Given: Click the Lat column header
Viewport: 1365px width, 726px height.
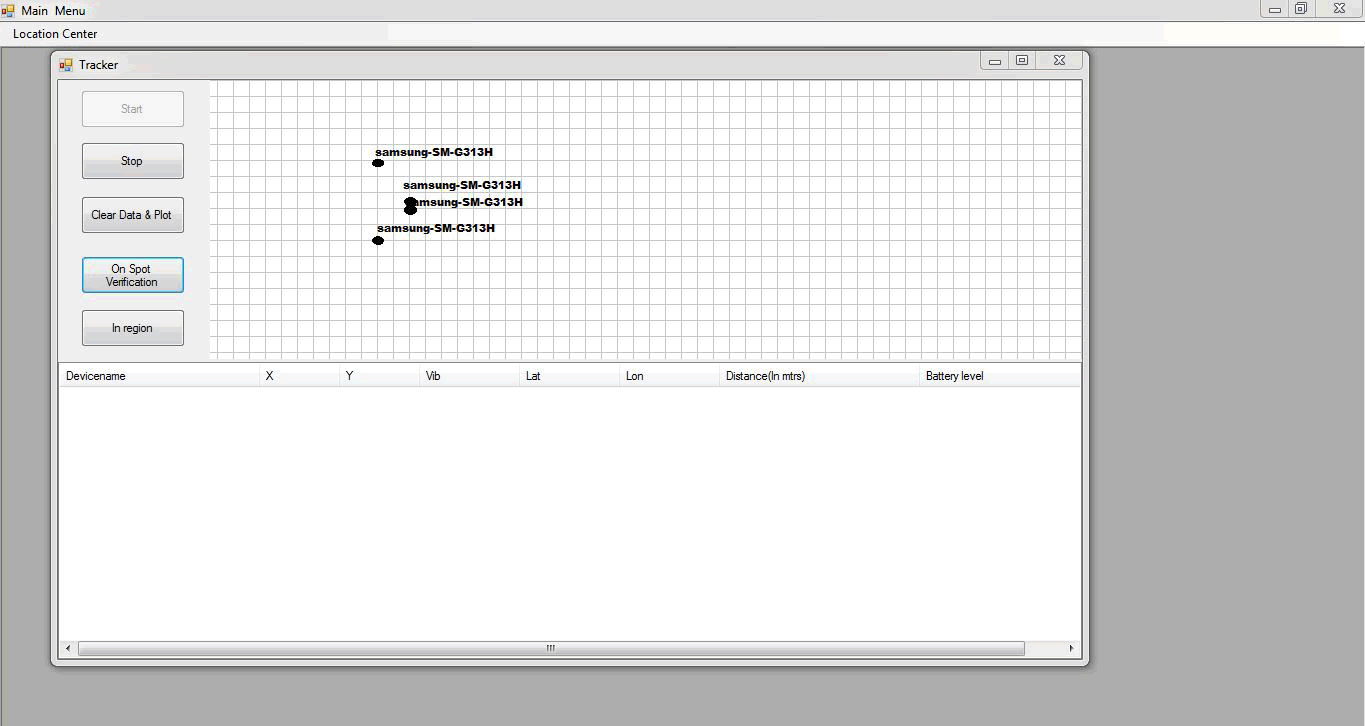Looking at the screenshot, I should (568, 376).
